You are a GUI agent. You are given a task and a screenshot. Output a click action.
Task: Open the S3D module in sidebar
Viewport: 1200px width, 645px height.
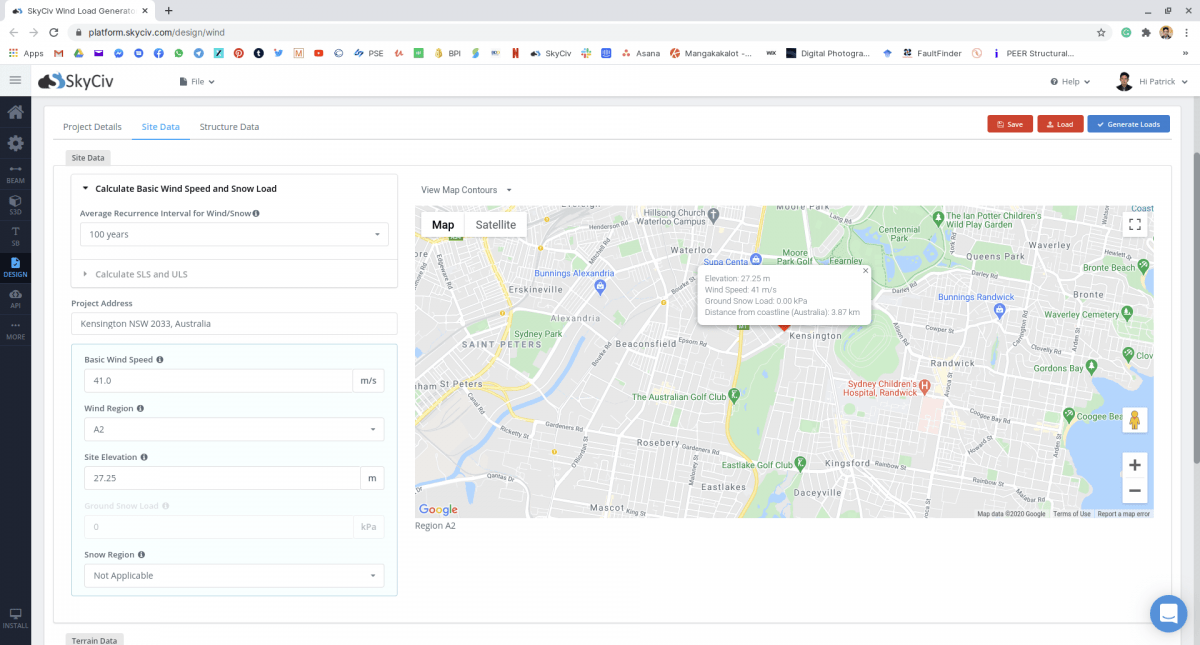15,204
